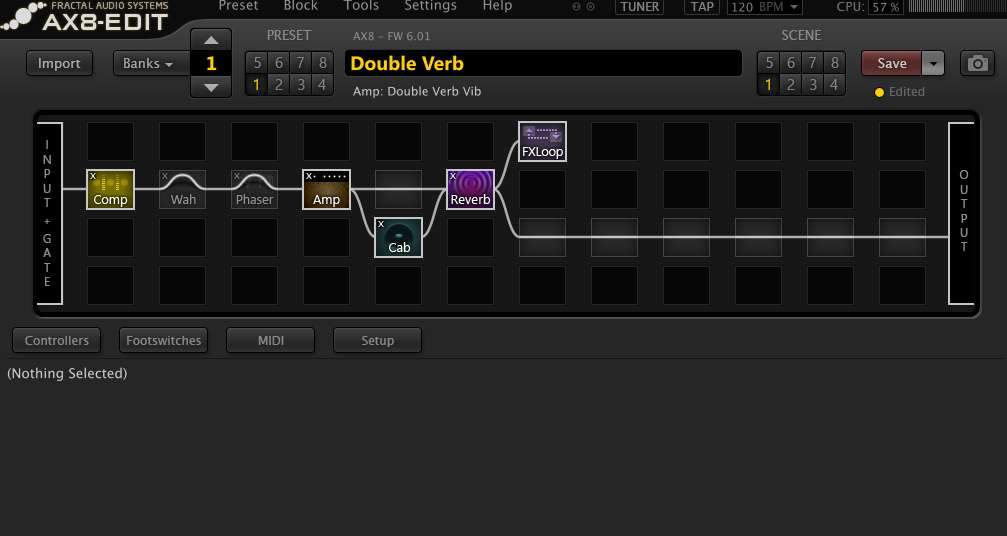The width and height of the screenshot is (1007, 536).
Task: Click the Import button
Action: pos(59,64)
